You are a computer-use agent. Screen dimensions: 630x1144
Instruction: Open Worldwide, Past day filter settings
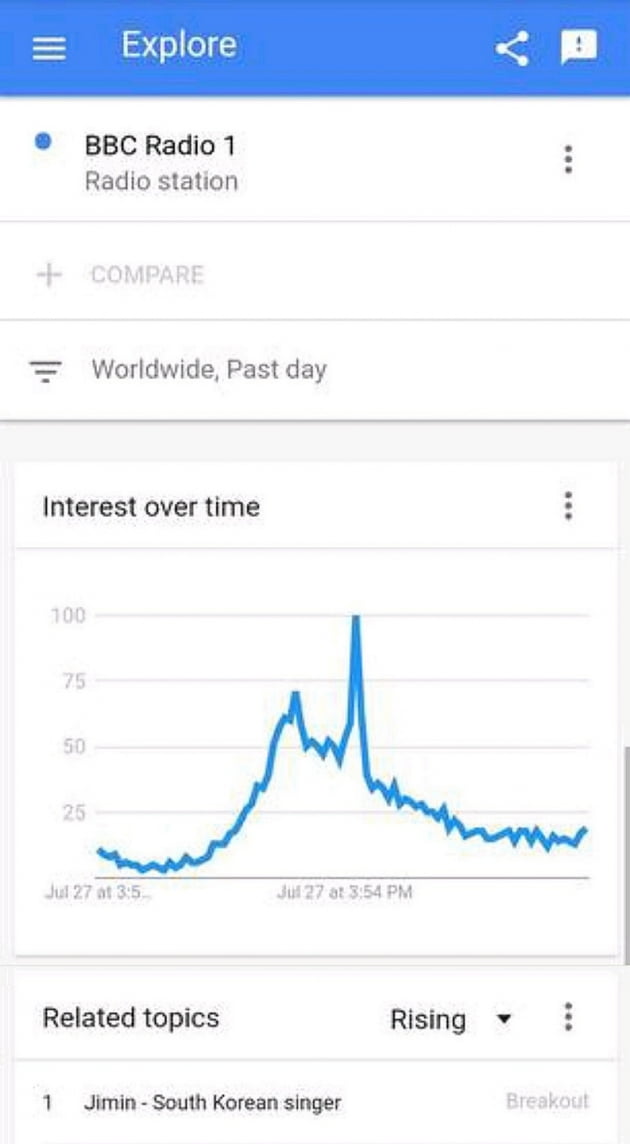[209, 370]
